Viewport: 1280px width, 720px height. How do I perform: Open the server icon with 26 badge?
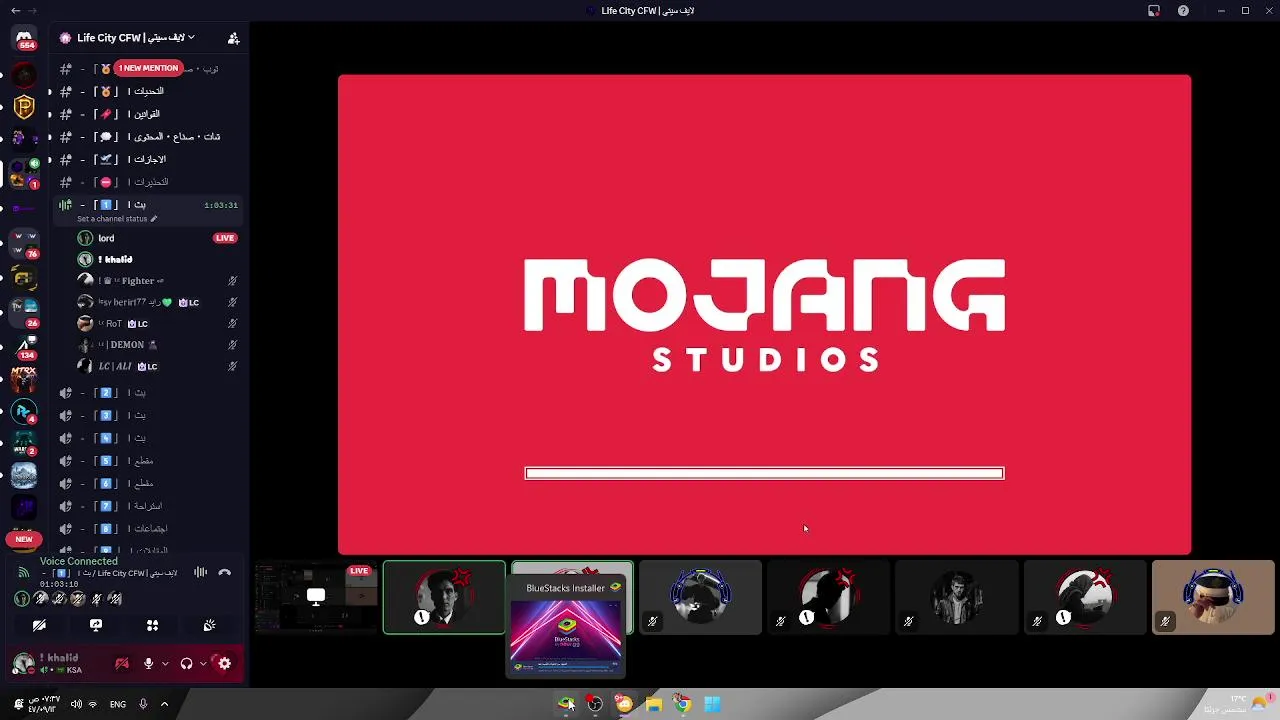24,312
